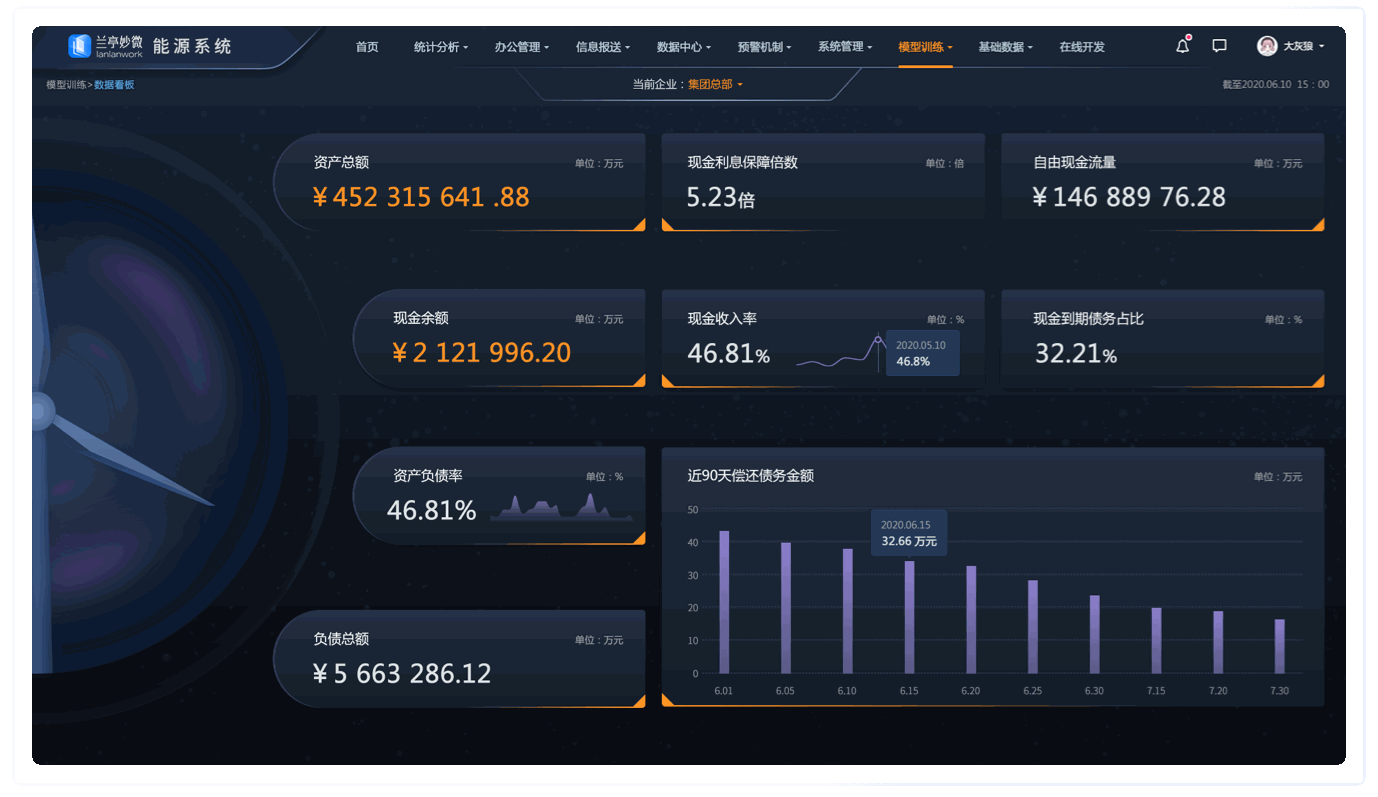Select the 现金收入率 trend line marker point
The width and height of the screenshot is (1378, 797).
click(x=878, y=340)
